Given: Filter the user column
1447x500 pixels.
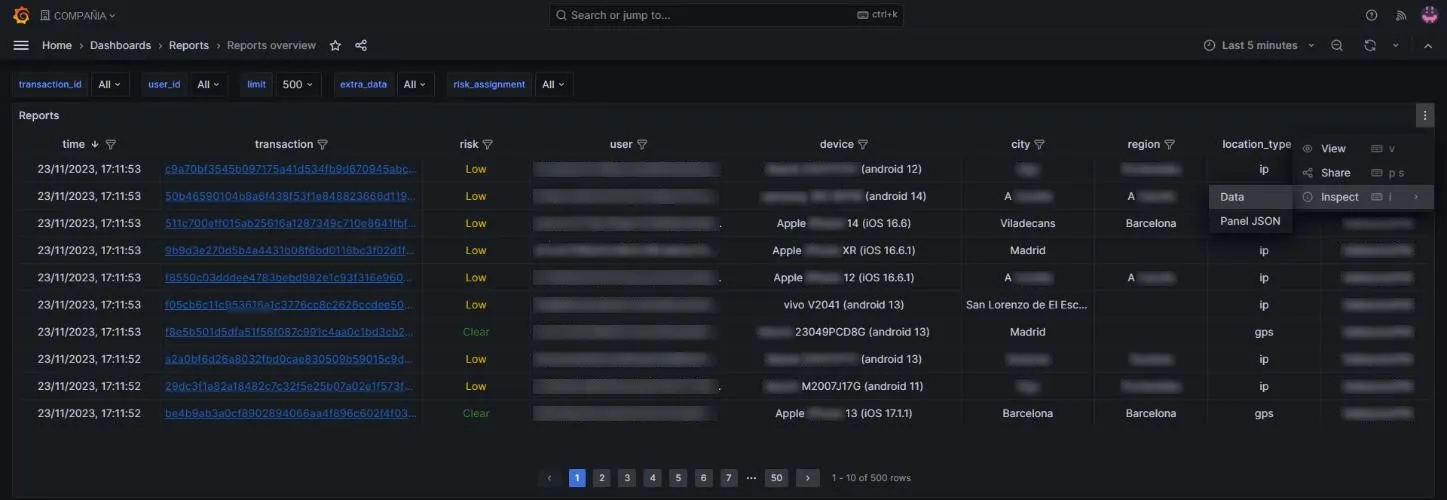Looking at the screenshot, I should 642,144.
